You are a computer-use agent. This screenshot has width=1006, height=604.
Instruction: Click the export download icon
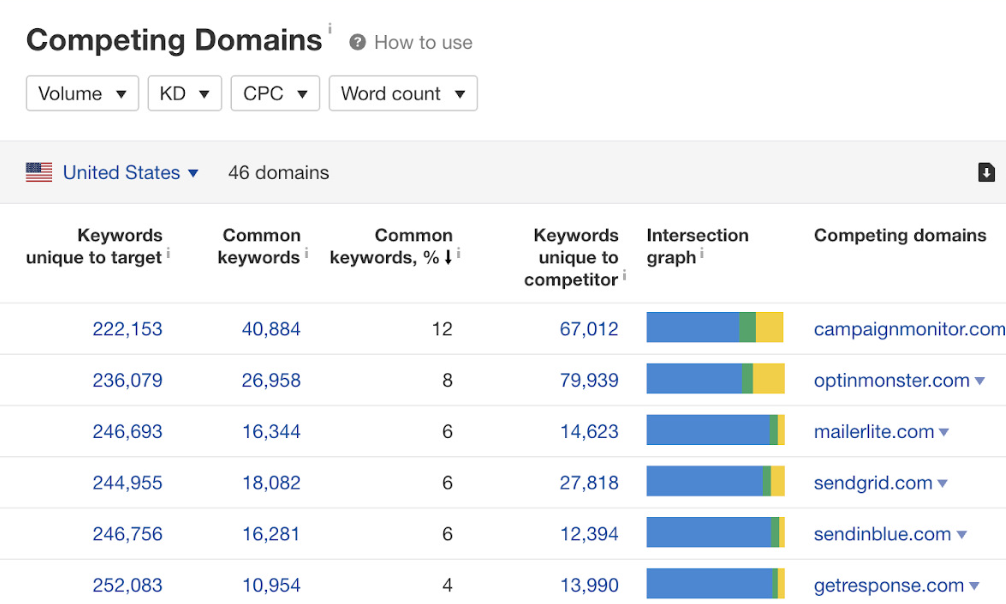click(x=986, y=172)
